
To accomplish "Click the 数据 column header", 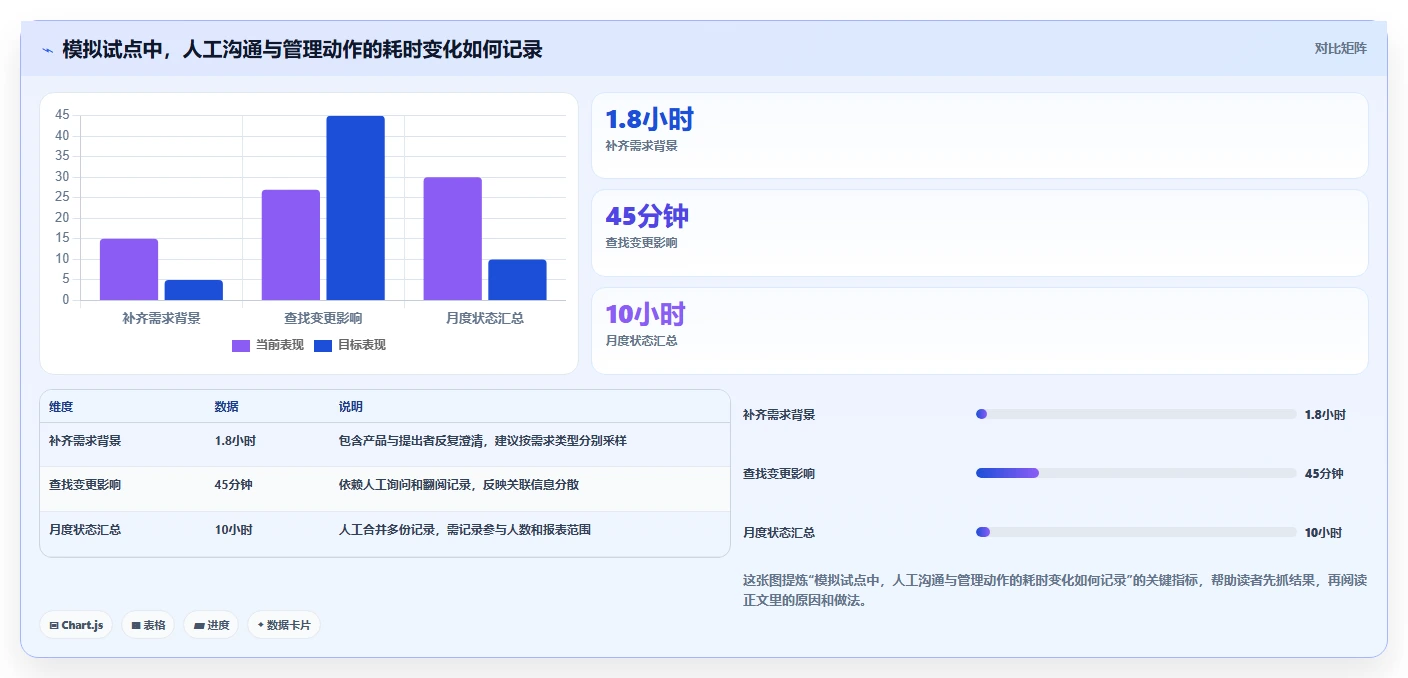I will (226, 407).
